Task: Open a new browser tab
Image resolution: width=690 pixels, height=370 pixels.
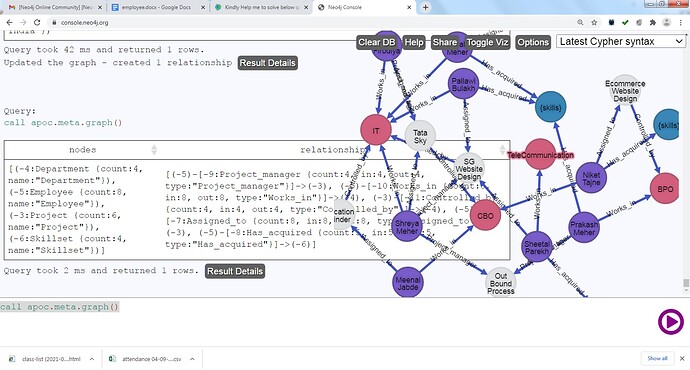Action: click(426, 7)
